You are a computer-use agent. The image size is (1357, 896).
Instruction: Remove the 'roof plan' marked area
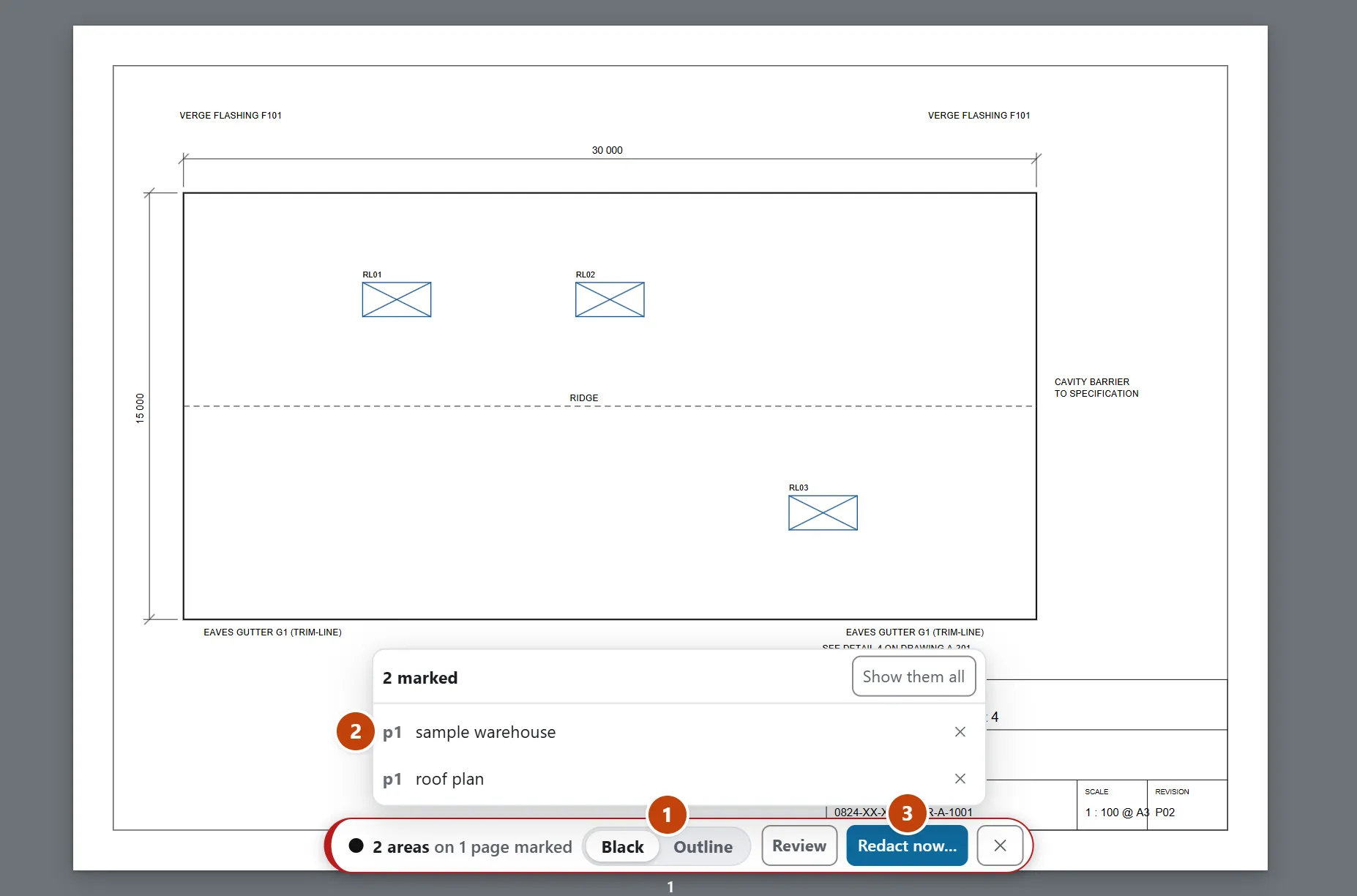pos(960,779)
